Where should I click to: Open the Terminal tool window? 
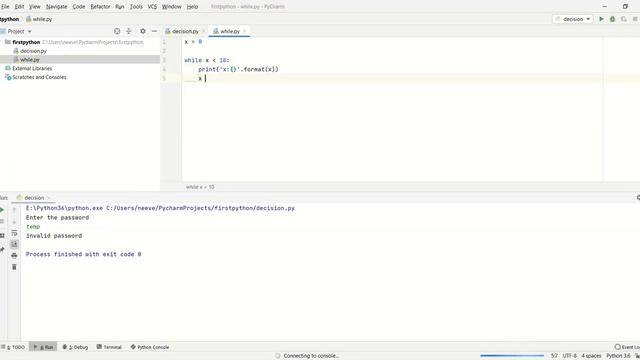coord(109,347)
